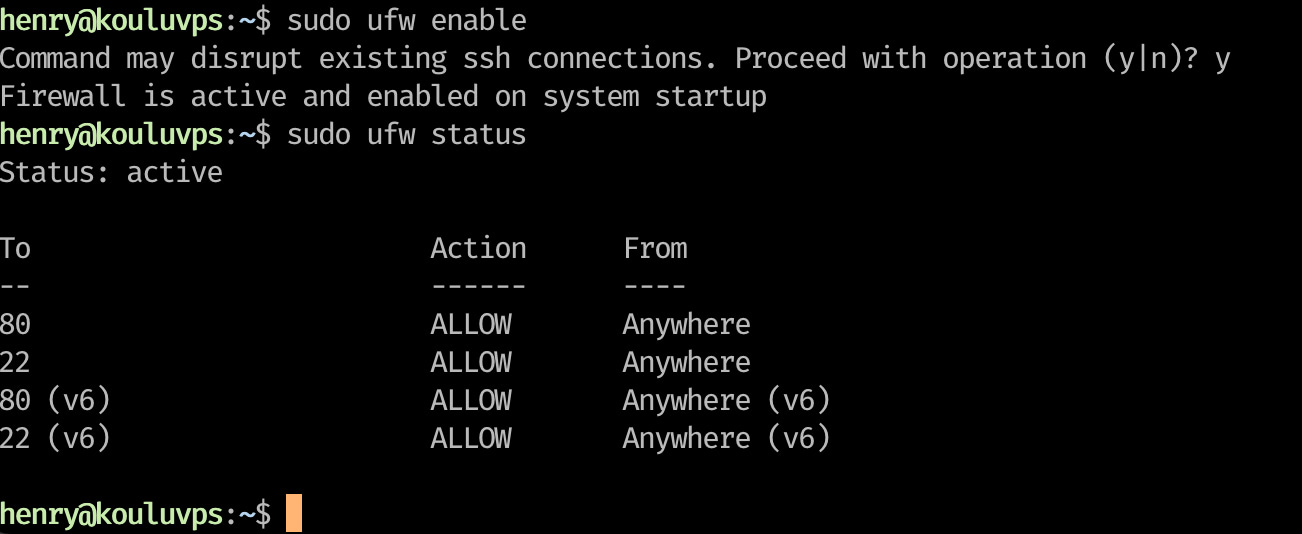
Task: Click port 22 in the second rule row
Action: point(15,362)
